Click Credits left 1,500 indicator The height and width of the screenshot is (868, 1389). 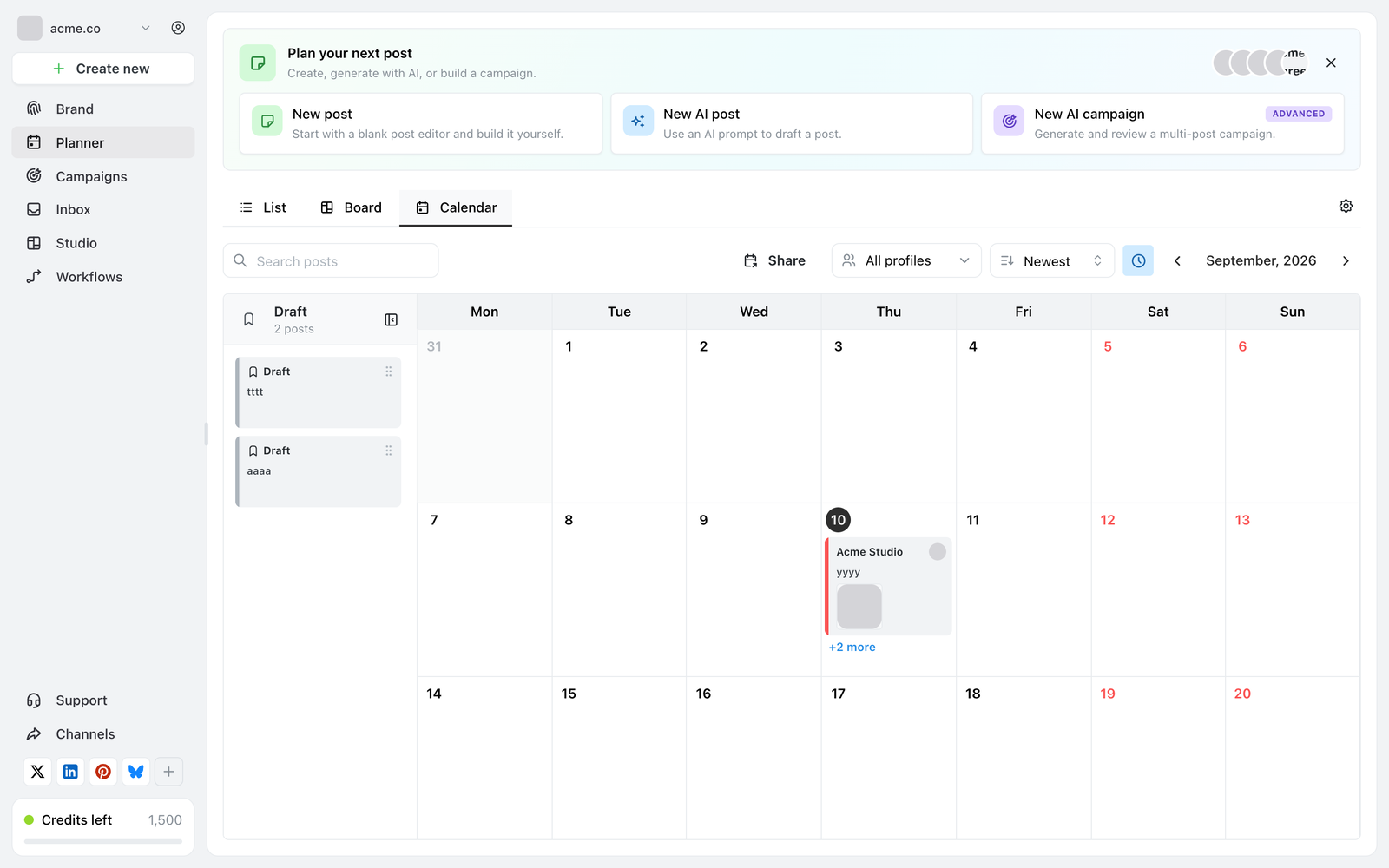[103, 827]
